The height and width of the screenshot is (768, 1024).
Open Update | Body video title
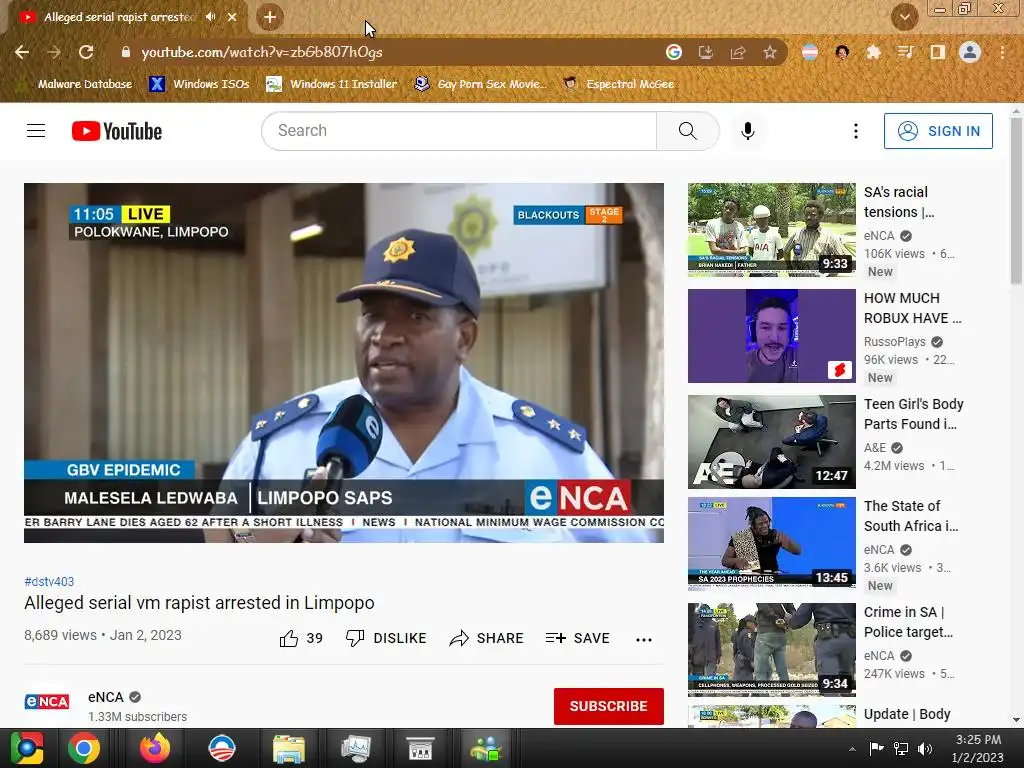pyautogui.click(x=907, y=714)
